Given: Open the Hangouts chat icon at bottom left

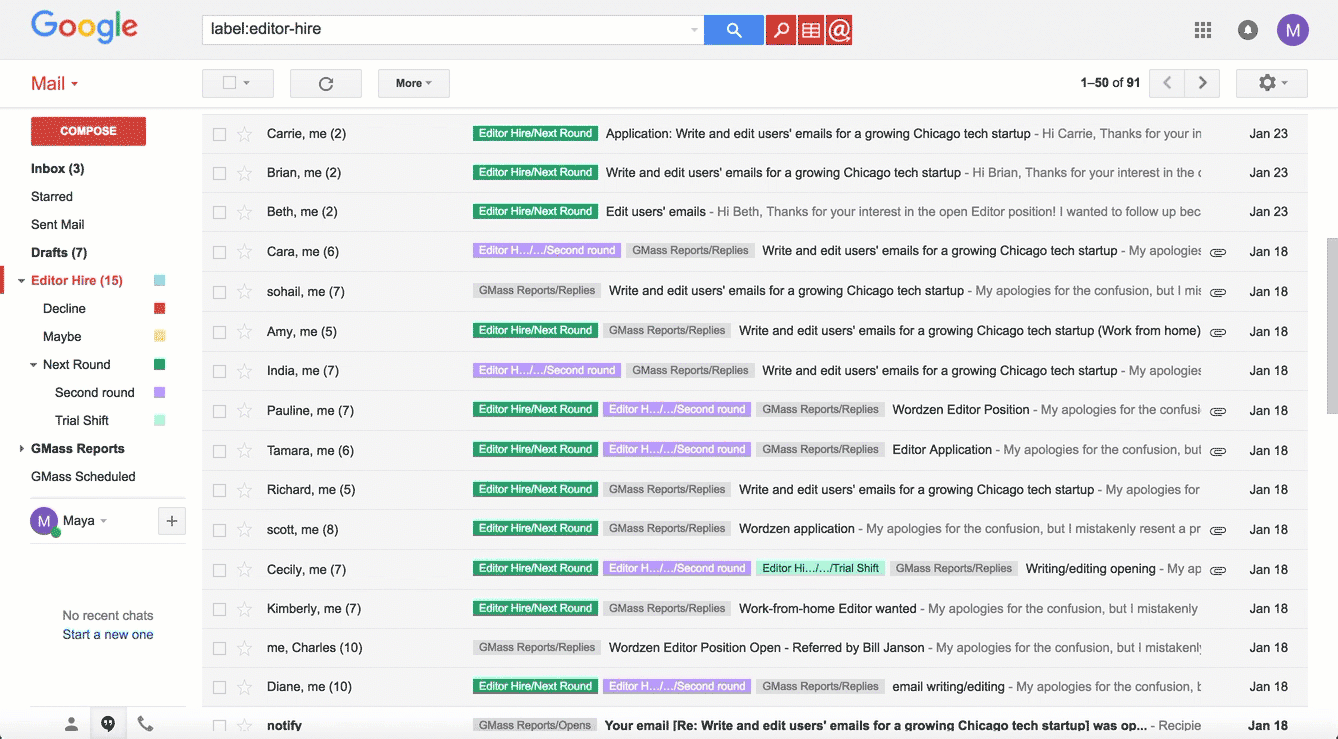Looking at the screenshot, I should pos(108,722).
